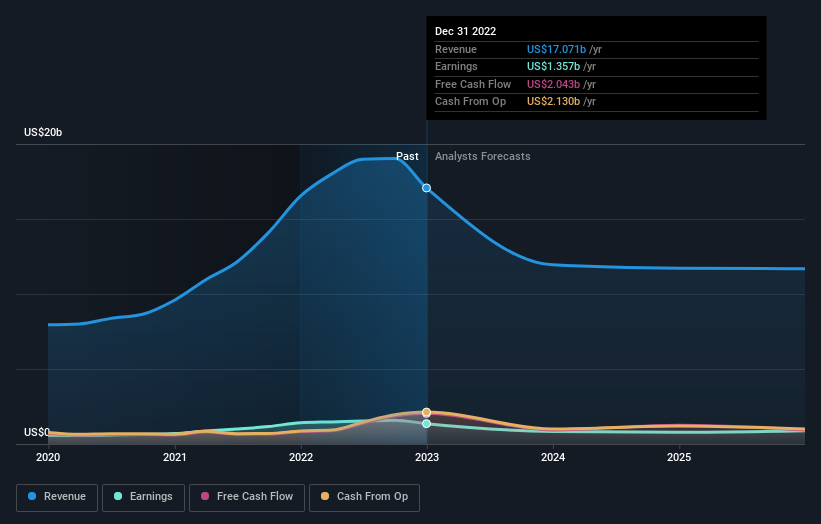
Task: Click the Cash From Op label in tooltip
Action: point(470,102)
